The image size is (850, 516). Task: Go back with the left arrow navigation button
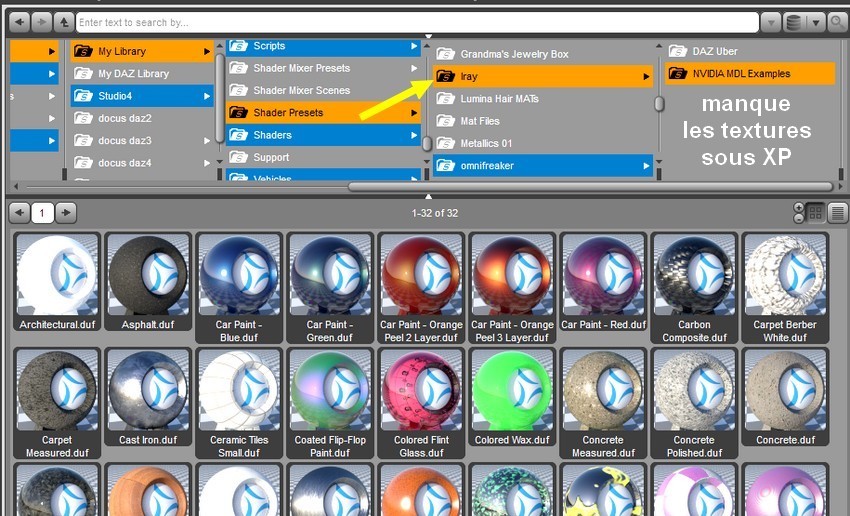point(20,22)
